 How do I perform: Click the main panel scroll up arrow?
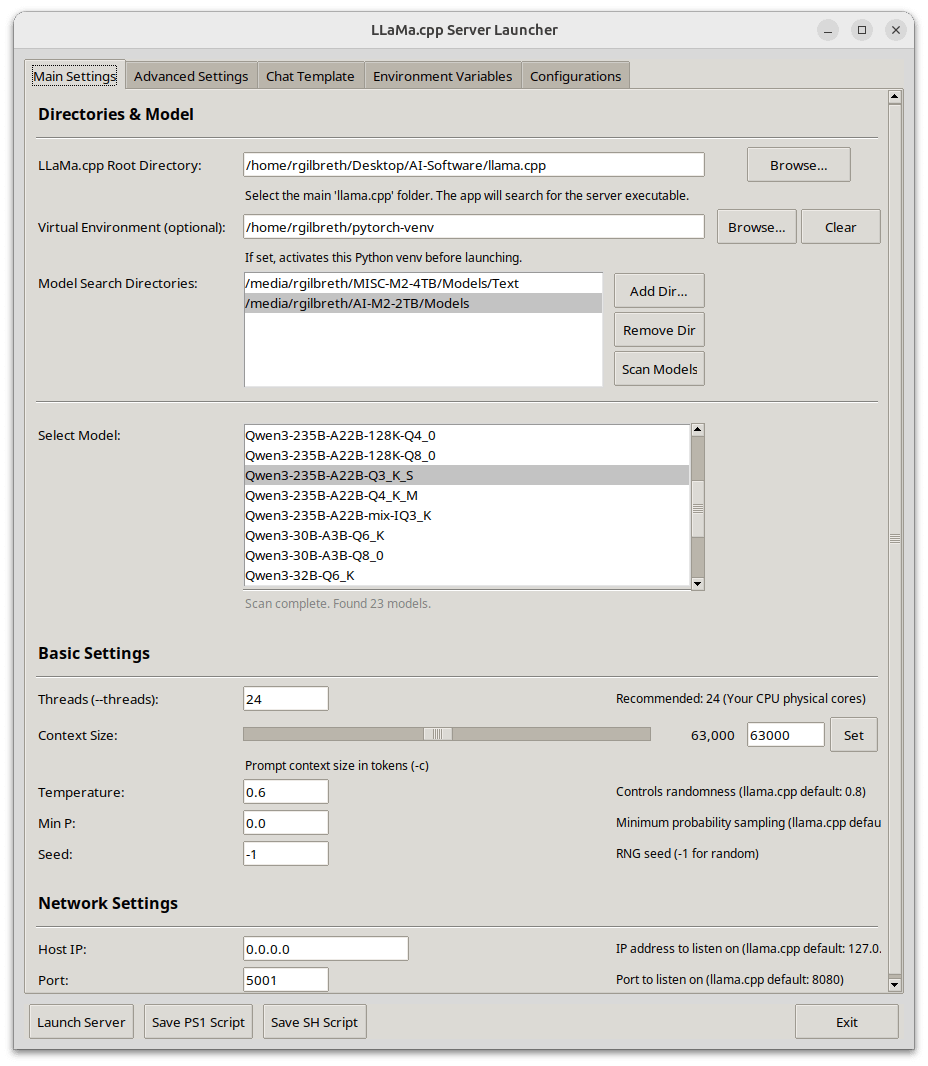click(x=895, y=97)
